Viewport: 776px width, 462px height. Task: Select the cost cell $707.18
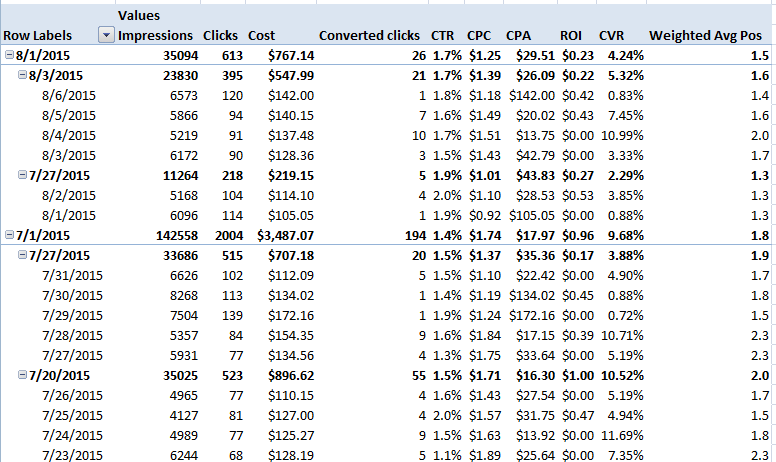(x=291, y=256)
